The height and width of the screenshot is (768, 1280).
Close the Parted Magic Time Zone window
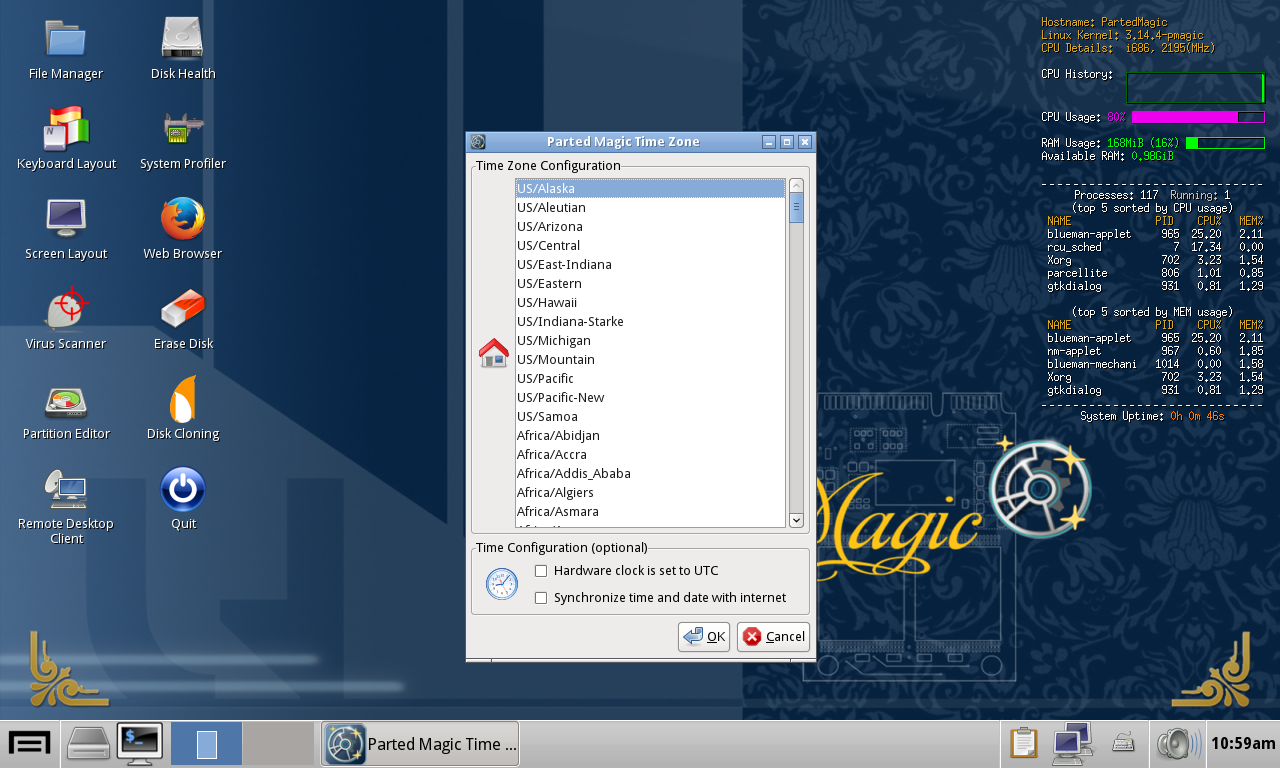pos(804,142)
